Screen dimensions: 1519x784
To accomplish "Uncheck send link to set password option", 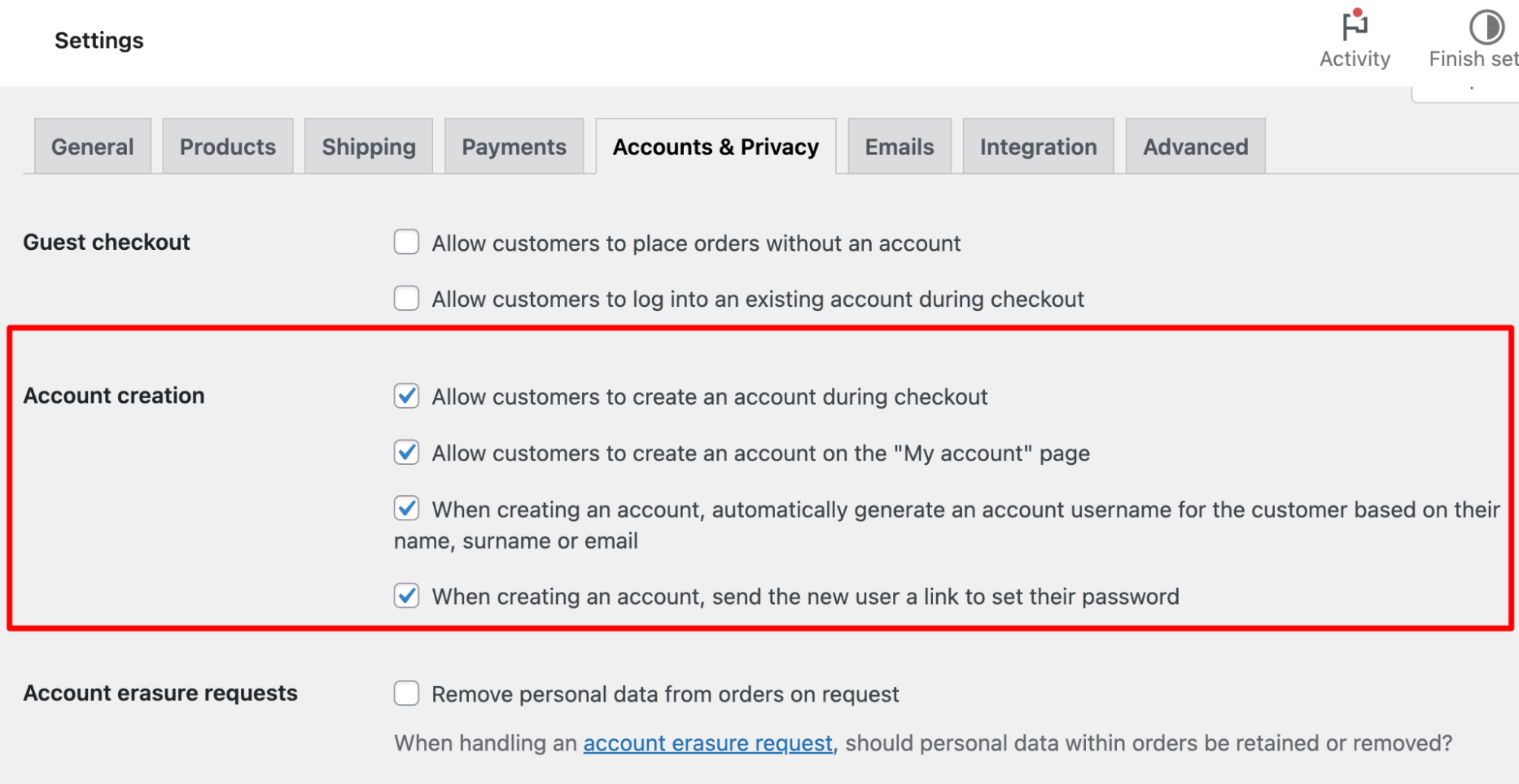I will 407,596.
